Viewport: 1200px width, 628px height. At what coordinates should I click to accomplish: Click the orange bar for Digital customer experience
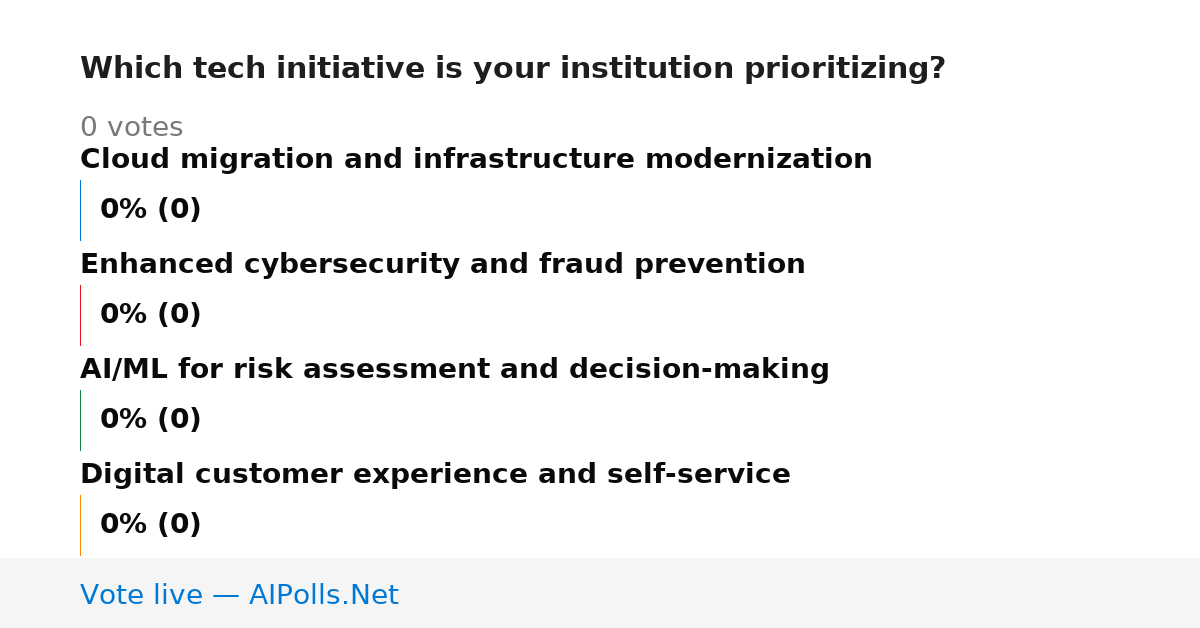[x=80, y=525]
